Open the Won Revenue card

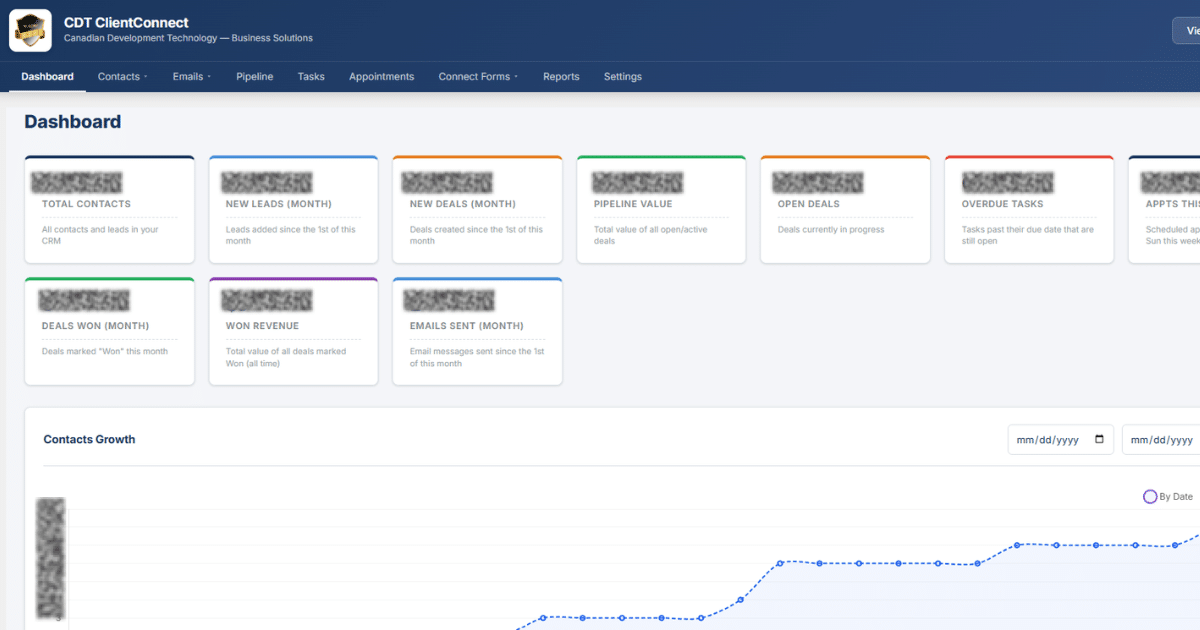[294, 332]
